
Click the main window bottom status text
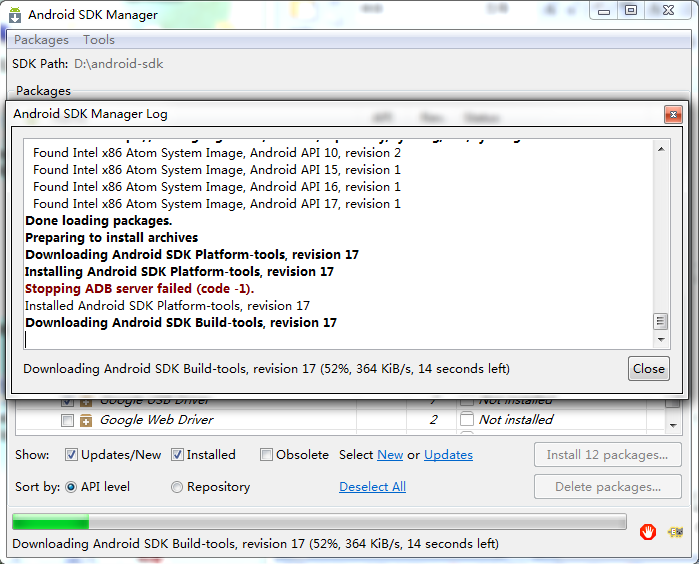pyautogui.click(x=255, y=544)
